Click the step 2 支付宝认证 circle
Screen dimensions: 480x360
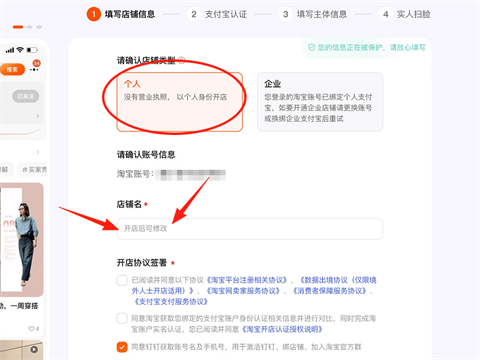point(194,14)
